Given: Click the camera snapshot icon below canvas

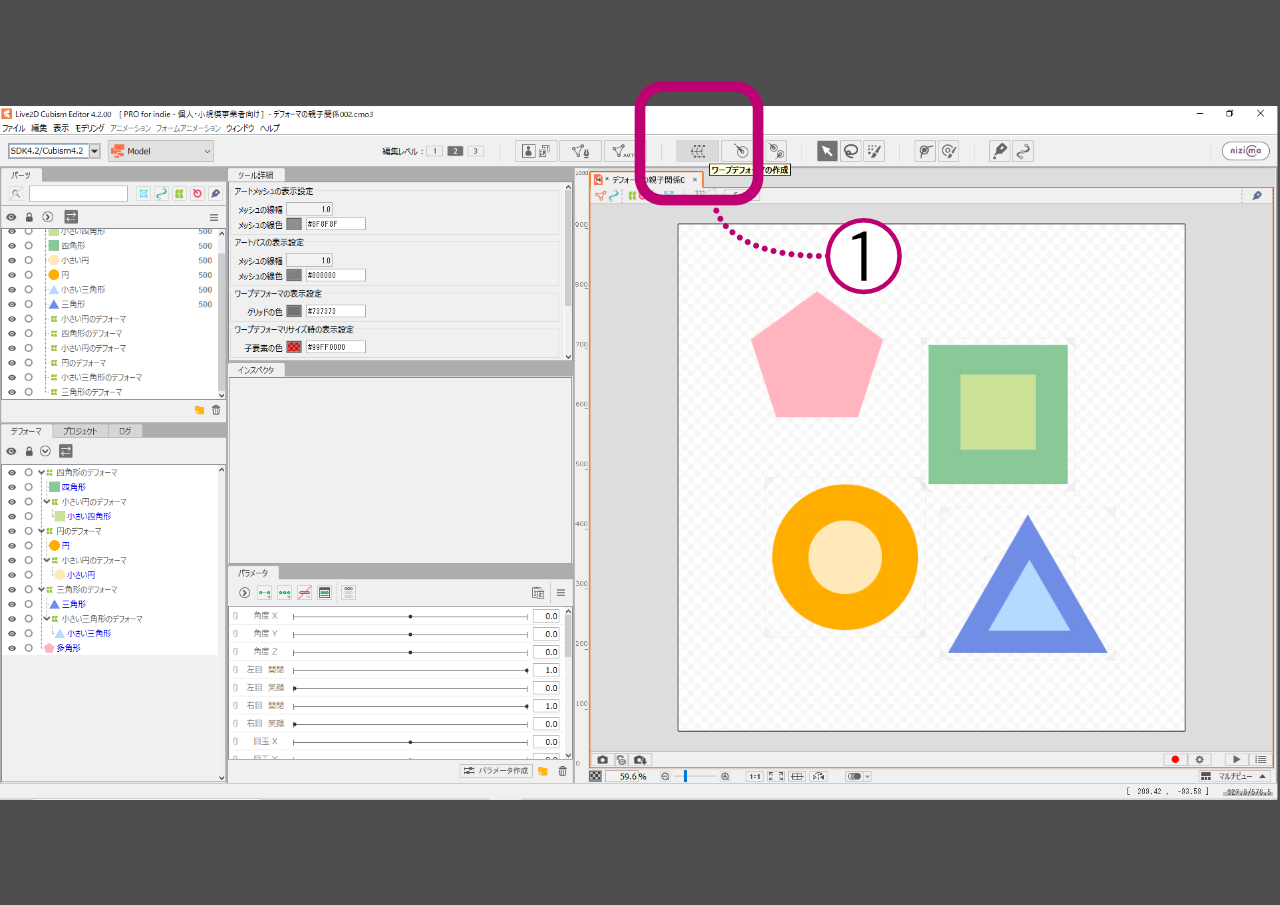Looking at the screenshot, I should click(602, 760).
